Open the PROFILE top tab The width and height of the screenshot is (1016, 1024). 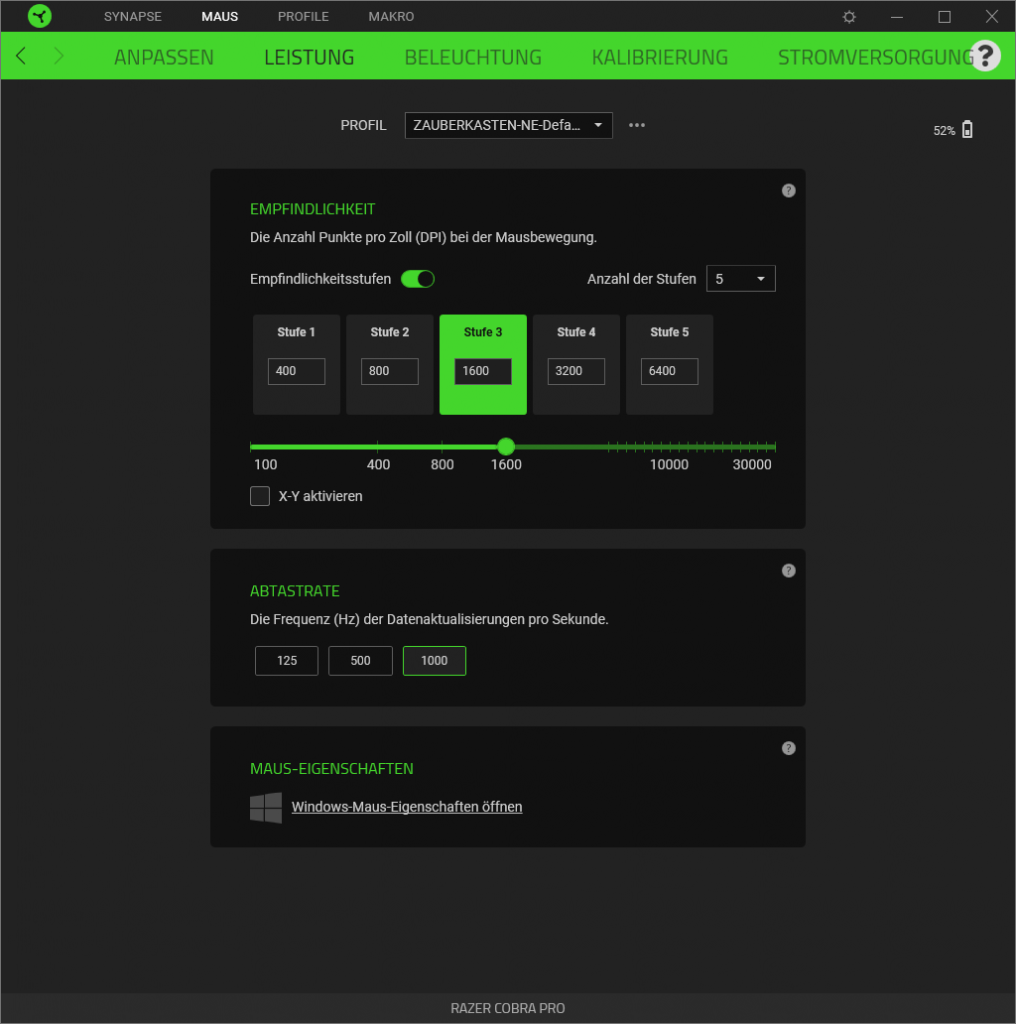point(303,16)
